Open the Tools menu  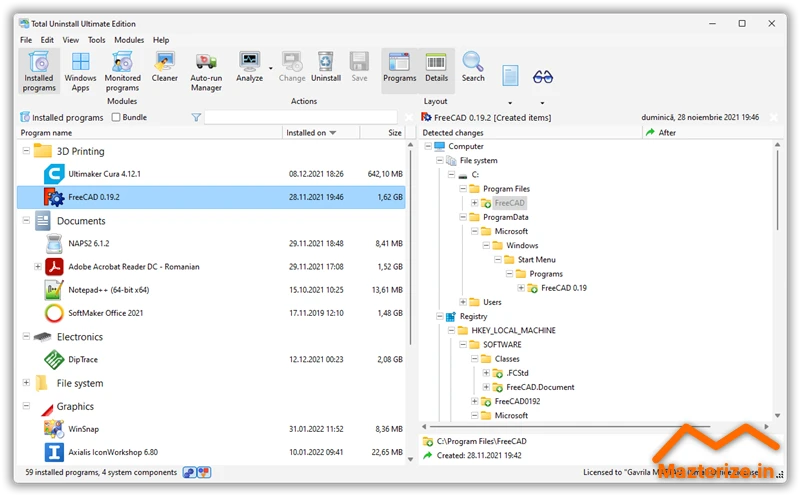(x=96, y=40)
